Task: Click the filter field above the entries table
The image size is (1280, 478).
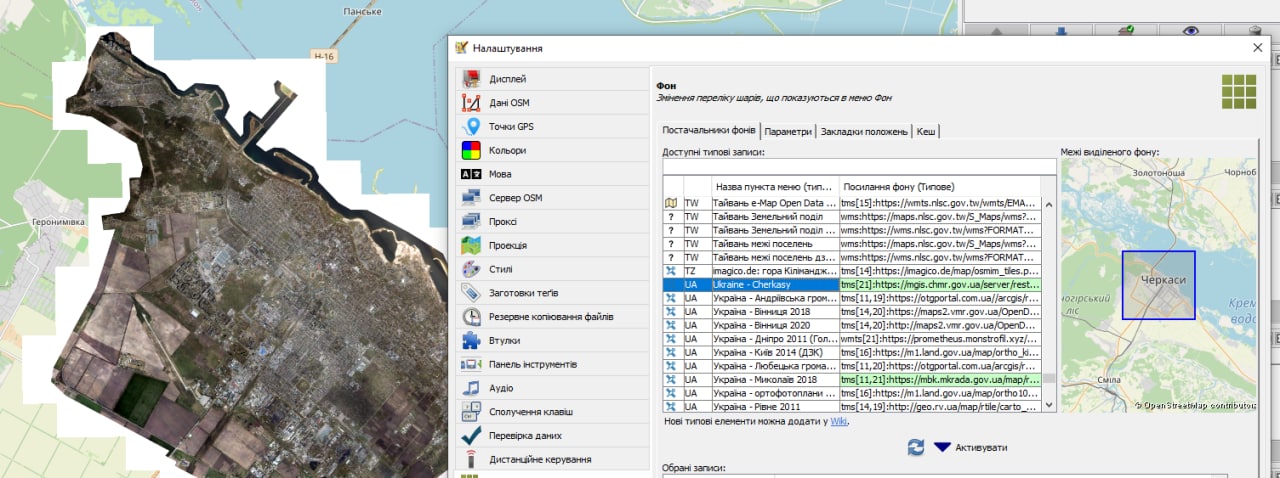Action: click(859, 166)
